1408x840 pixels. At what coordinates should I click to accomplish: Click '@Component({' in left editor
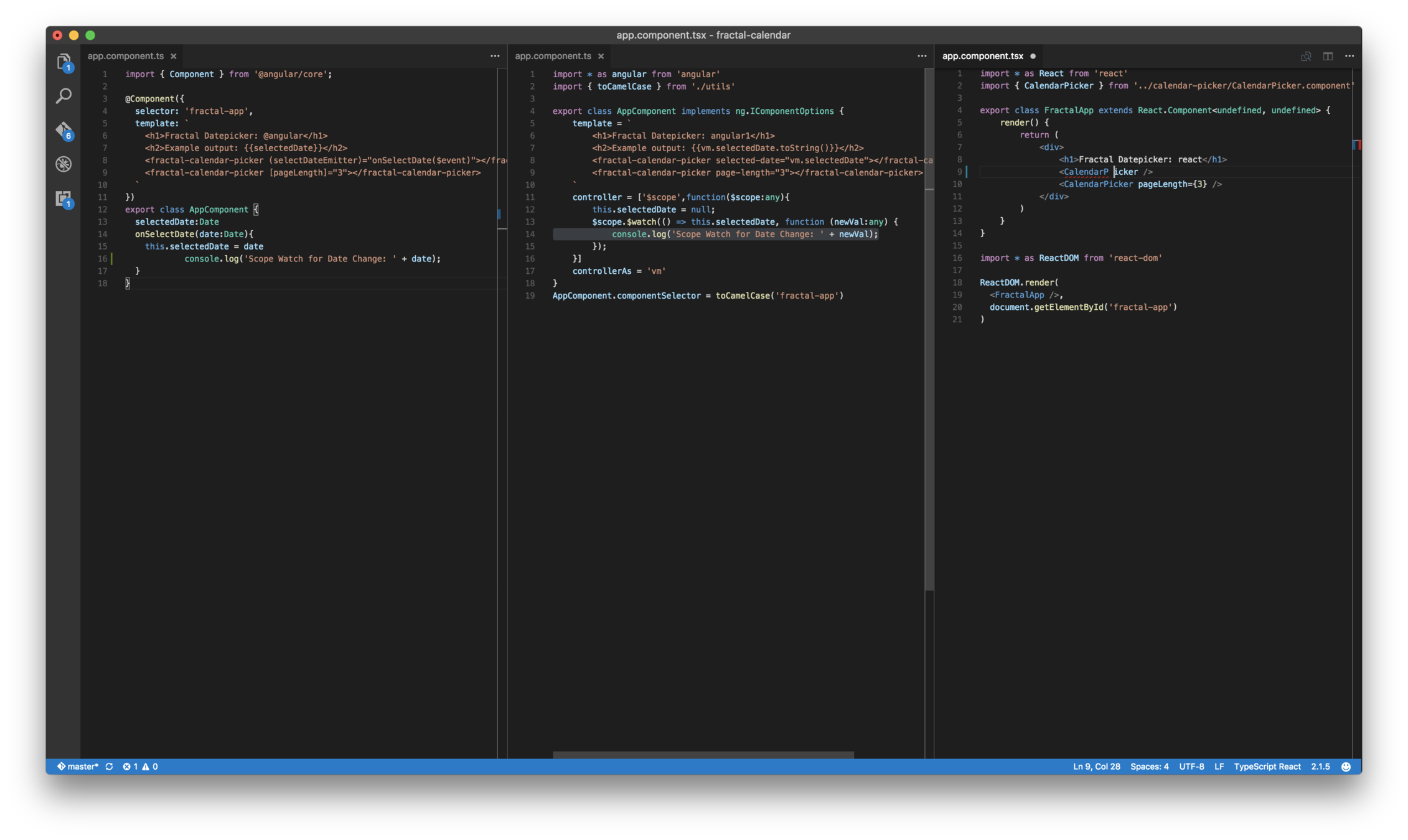(x=154, y=98)
